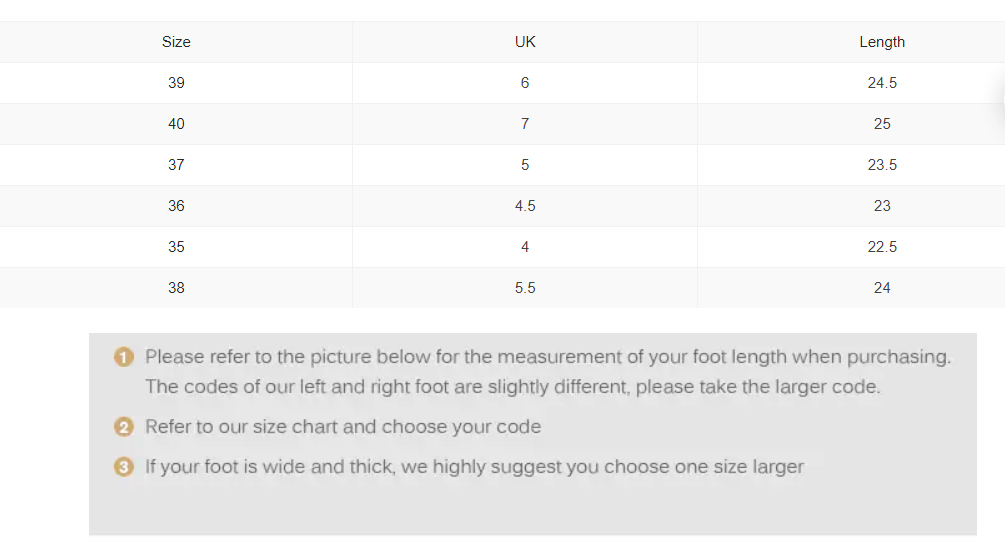Click the number 3 circle icon
The image size is (1005, 550).
(x=124, y=467)
